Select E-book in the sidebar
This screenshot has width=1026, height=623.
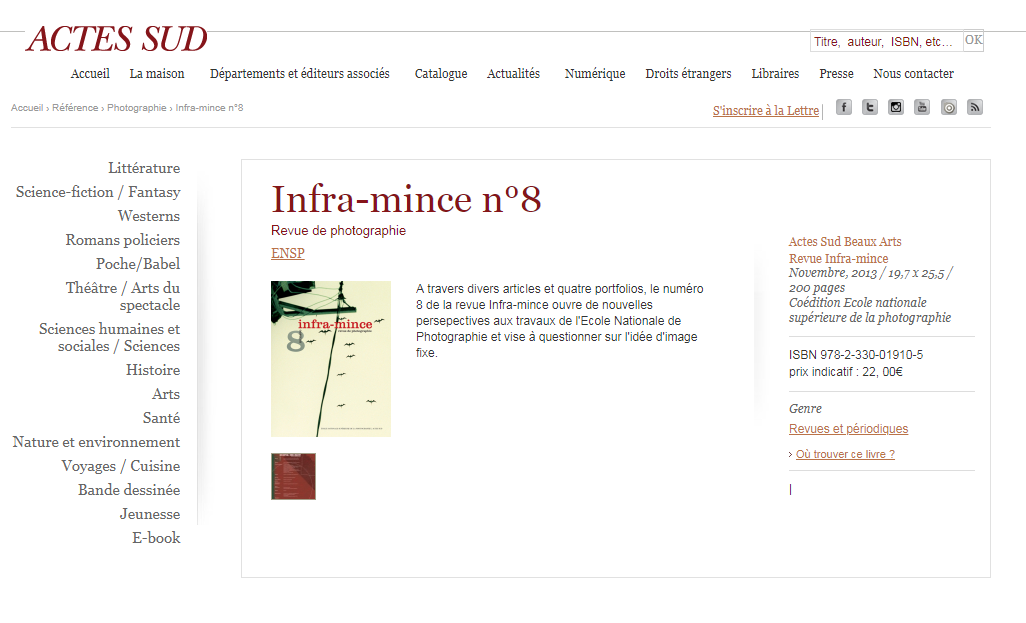click(156, 539)
